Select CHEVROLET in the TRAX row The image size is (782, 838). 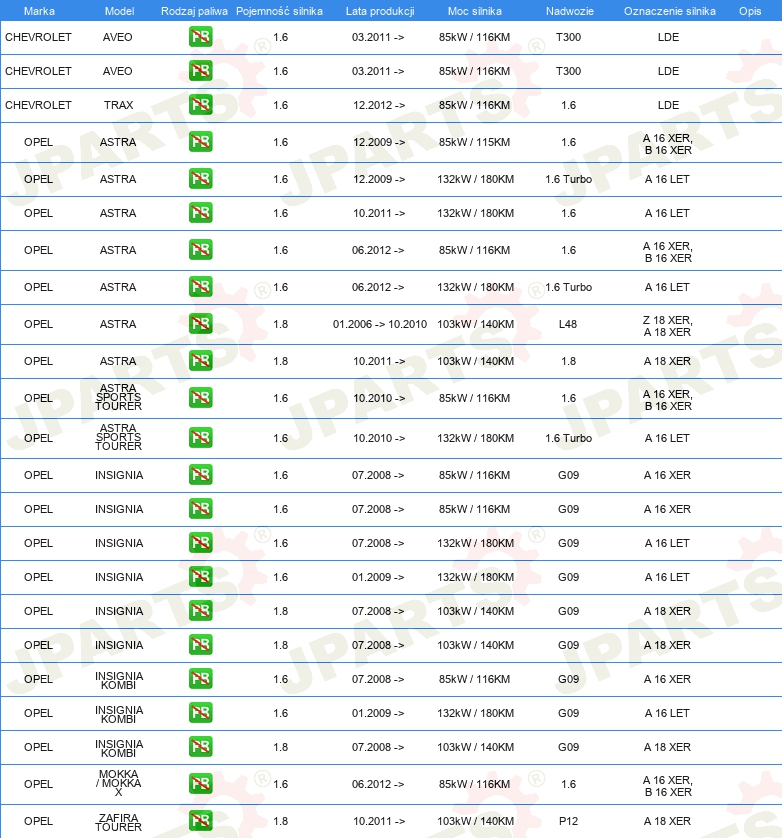click(38, 105)
